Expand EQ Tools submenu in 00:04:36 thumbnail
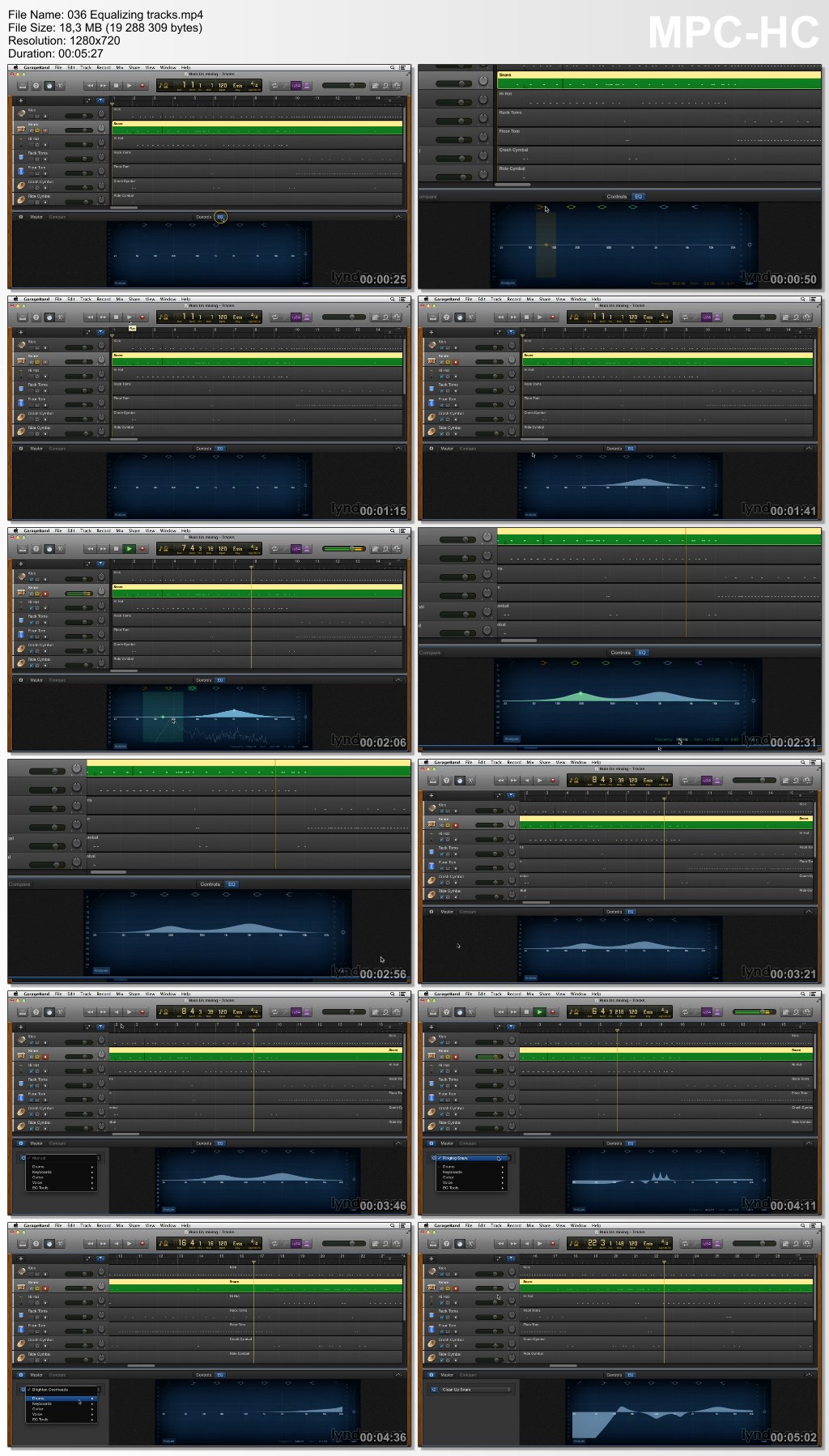This screenshot has height=1456, width=829. click(x=62, y=1419)
